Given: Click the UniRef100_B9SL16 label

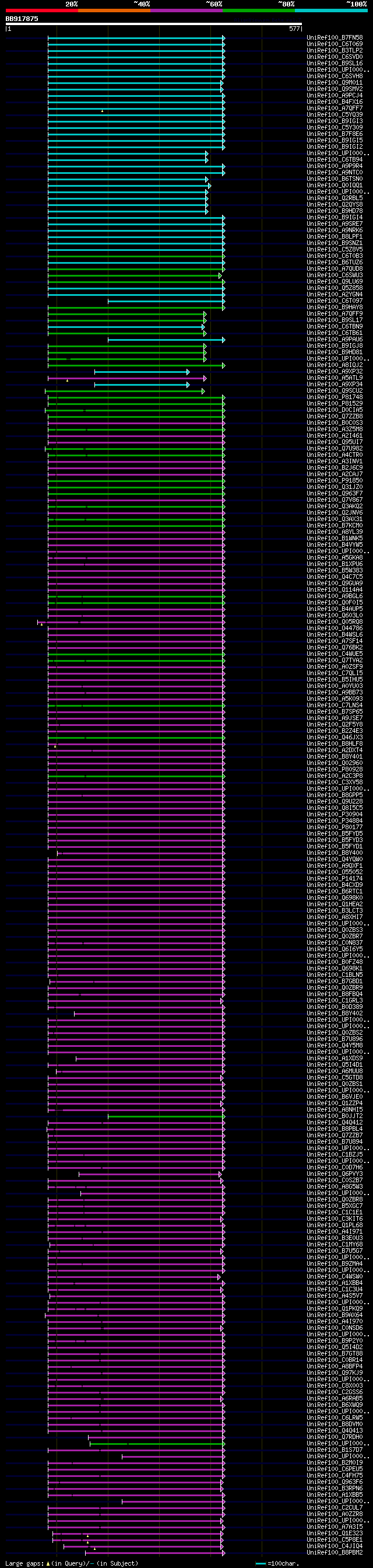Looking at the screenshot, I should click(335, 63).
